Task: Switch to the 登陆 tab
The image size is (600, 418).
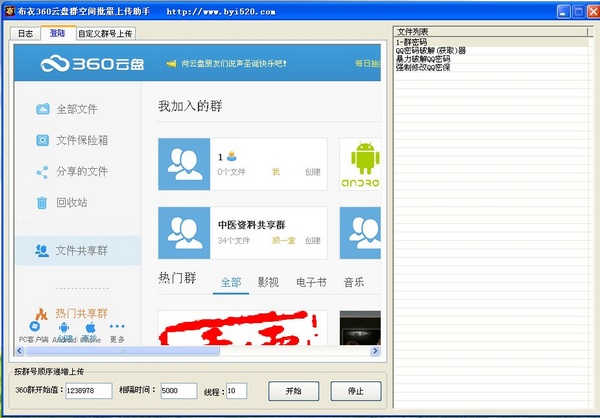Action: pos(57,33)
